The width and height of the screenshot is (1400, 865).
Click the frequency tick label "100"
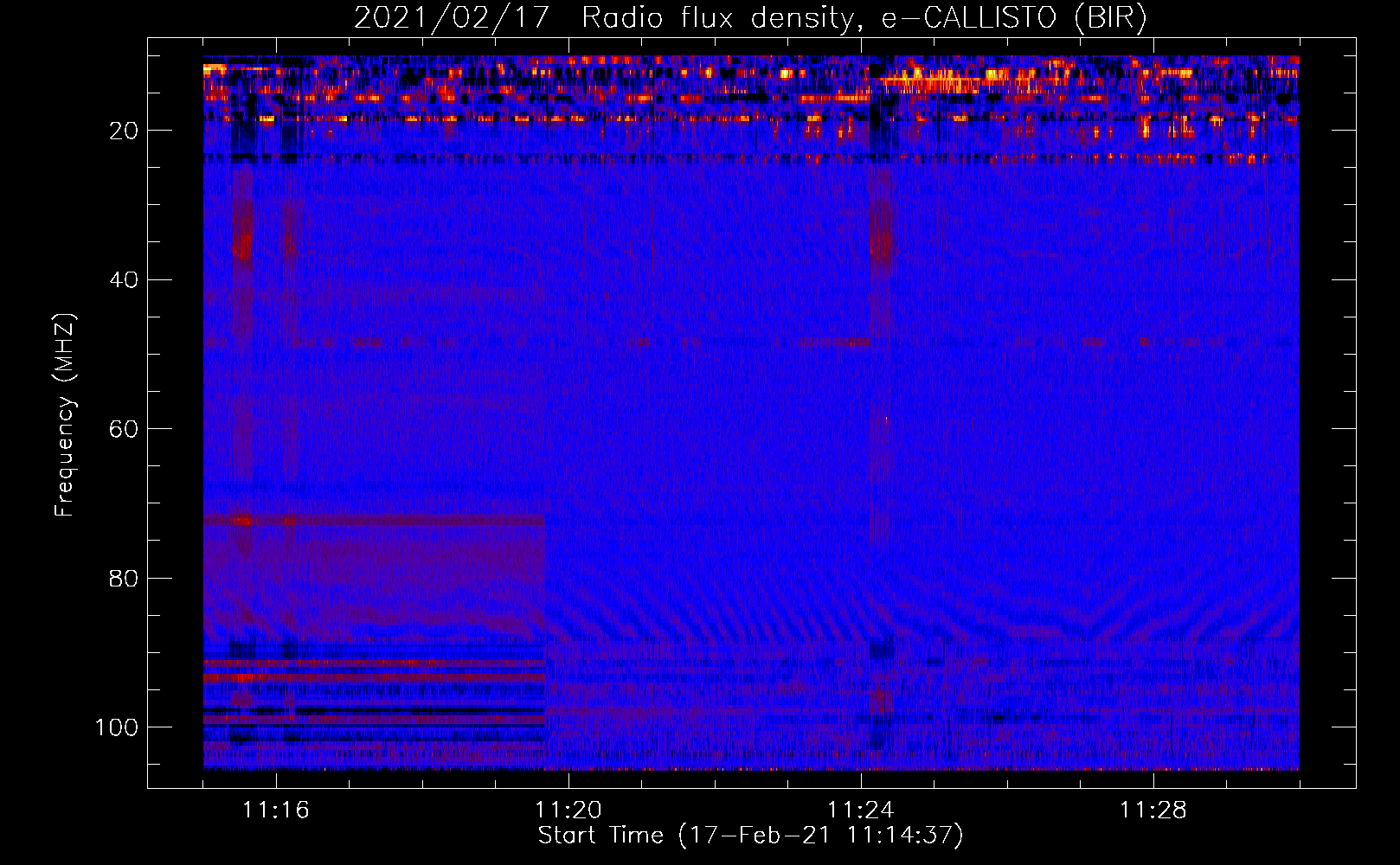click(117, 727)
